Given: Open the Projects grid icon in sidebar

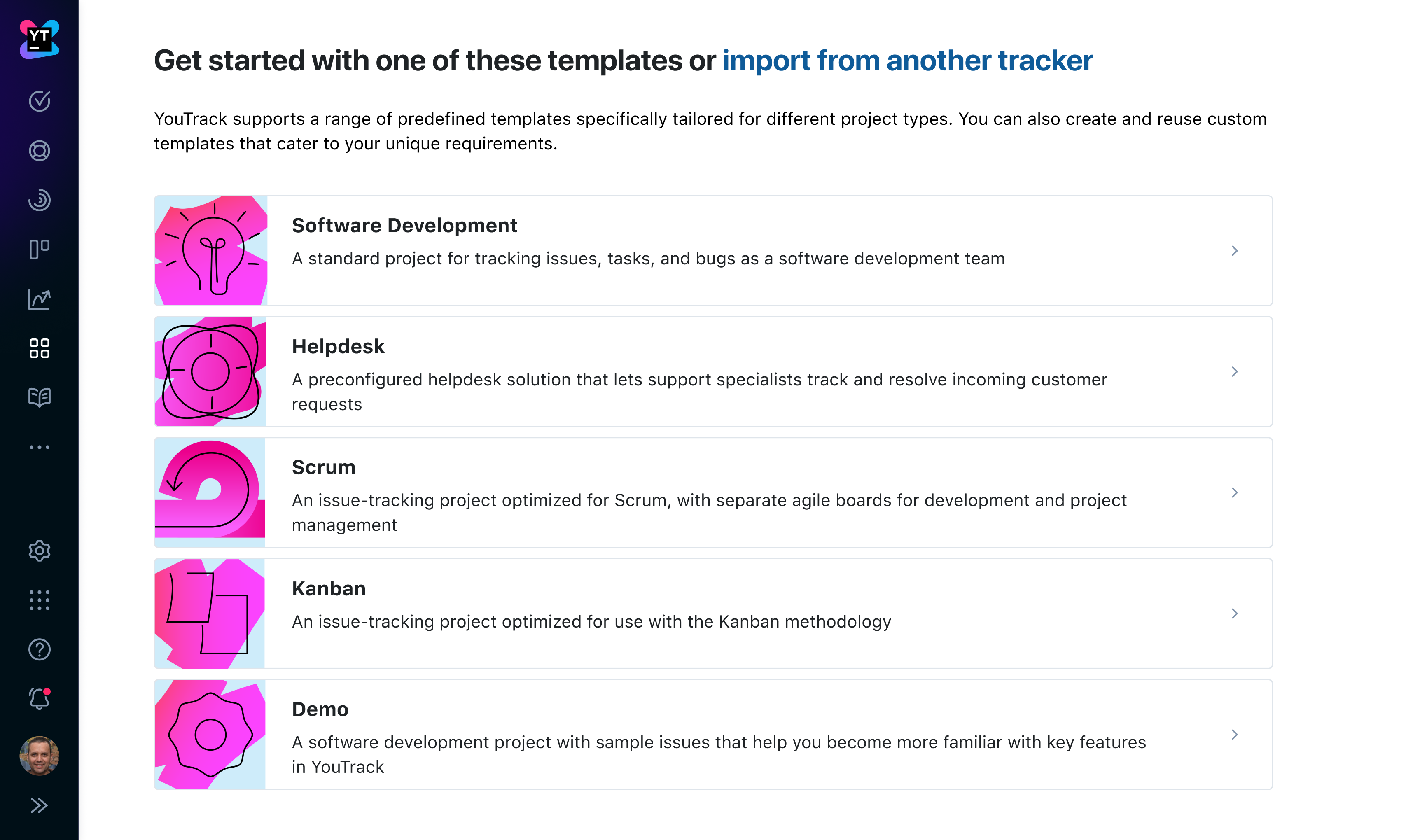Looking at the screenshot, I should coord(39,348).
